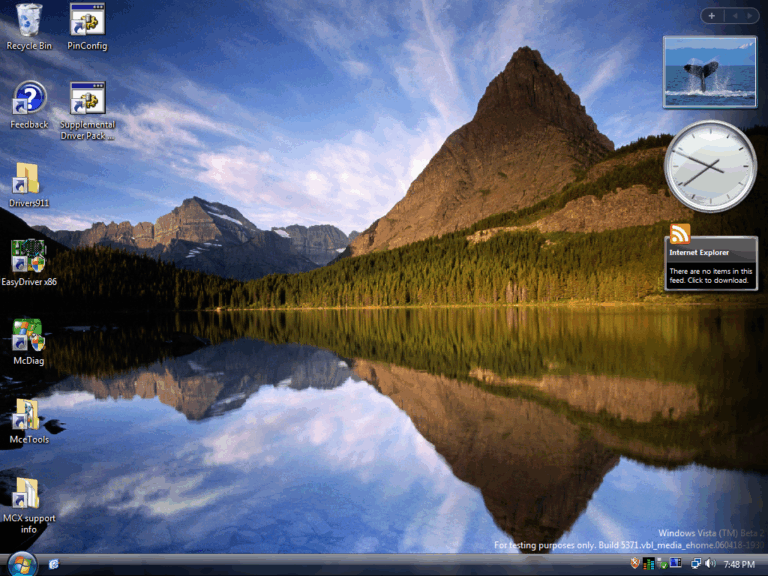
Task: Click the Windows Start orb
Action: [20, 564]
